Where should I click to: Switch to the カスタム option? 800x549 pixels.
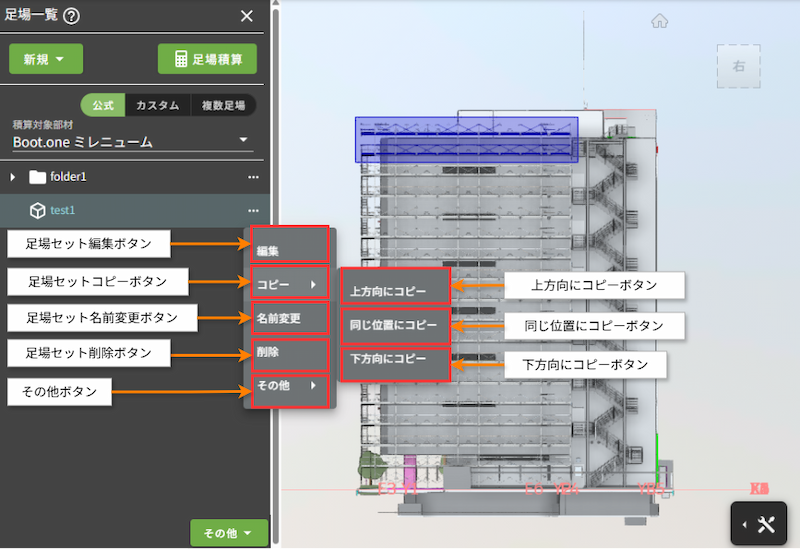(157, 105)
